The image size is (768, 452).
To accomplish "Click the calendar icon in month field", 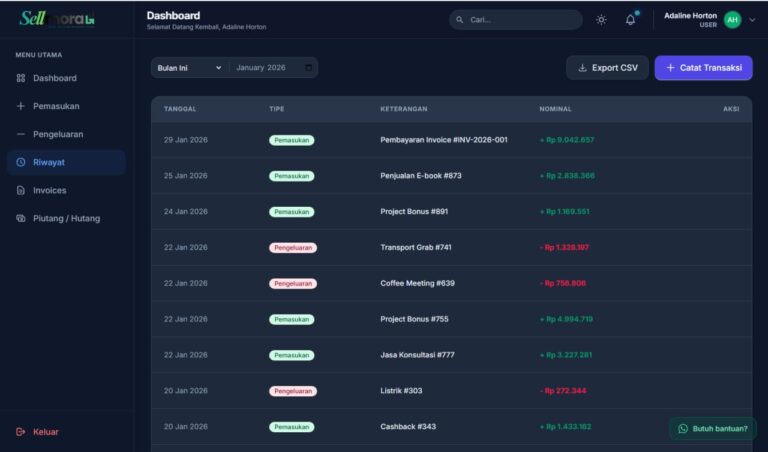I will 308,68.
